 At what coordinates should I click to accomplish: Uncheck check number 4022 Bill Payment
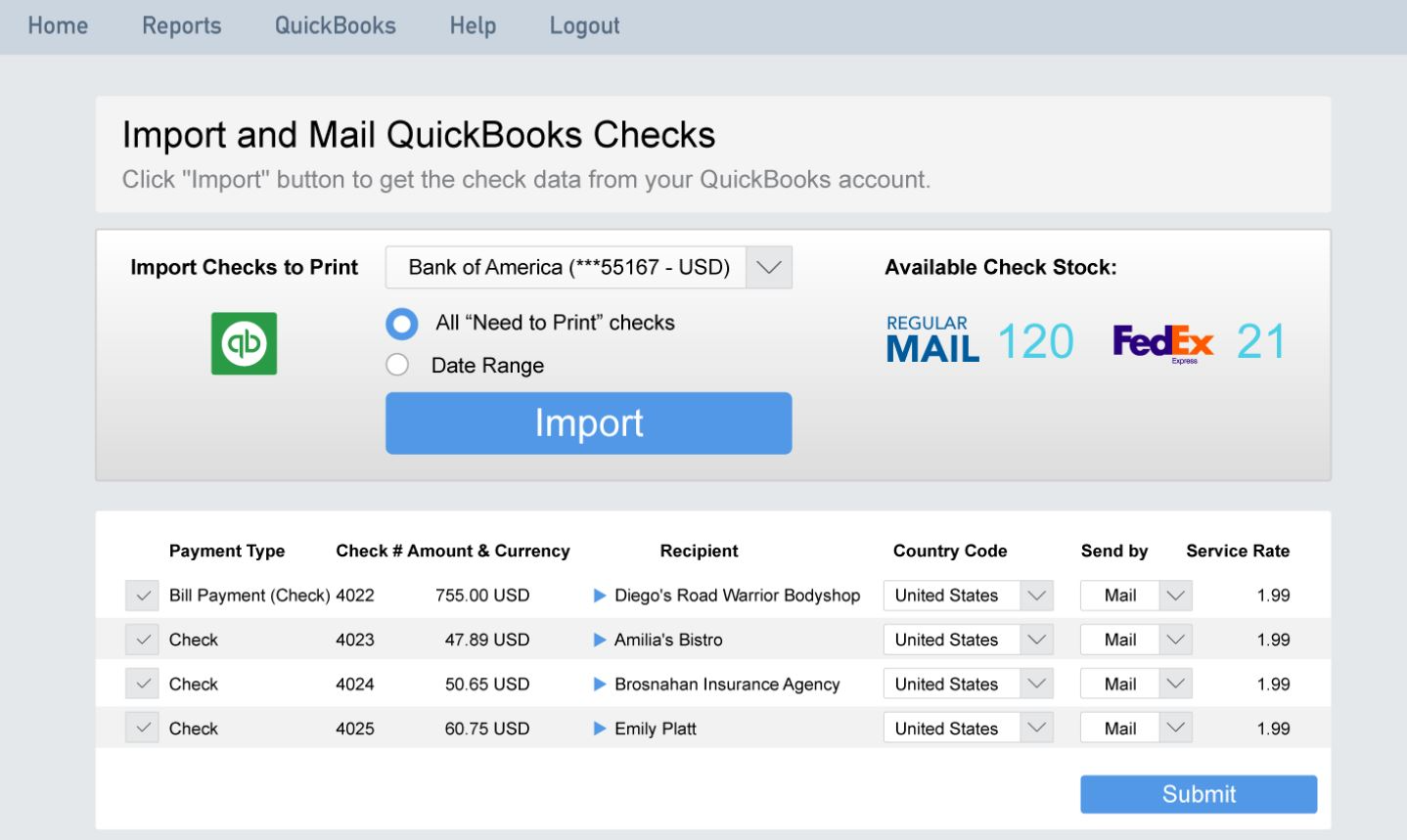click(x=142, y=595)
